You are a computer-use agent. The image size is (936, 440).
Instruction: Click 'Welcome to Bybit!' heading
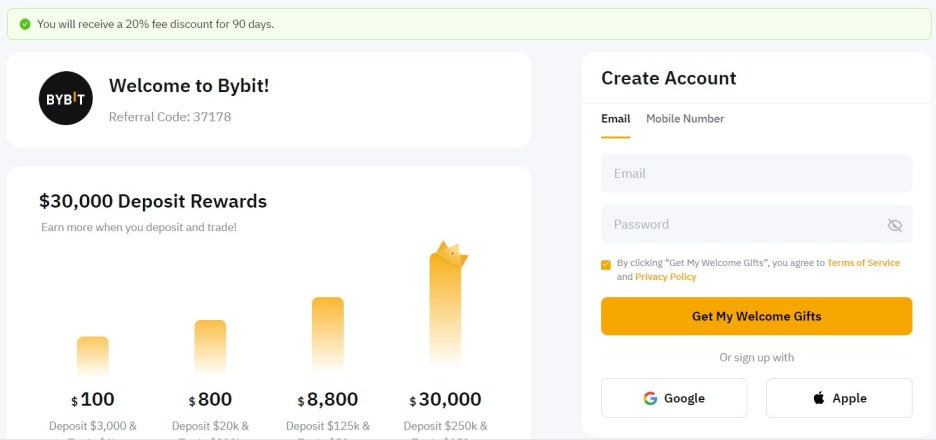point(189,86)
